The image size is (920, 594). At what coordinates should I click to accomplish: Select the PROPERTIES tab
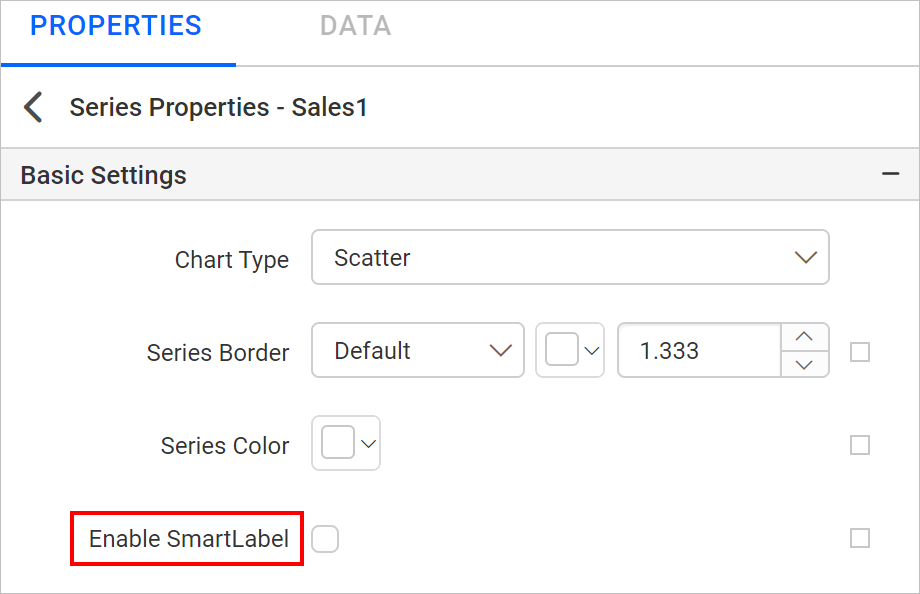(x=116, y=26)
